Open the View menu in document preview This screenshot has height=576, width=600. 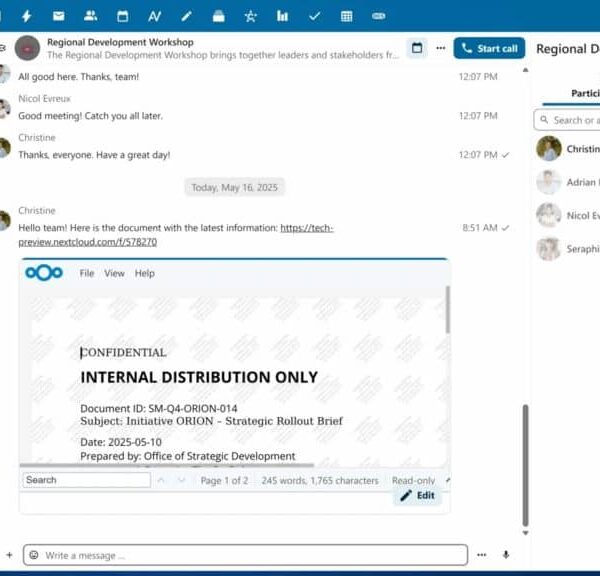click(114, 273)
